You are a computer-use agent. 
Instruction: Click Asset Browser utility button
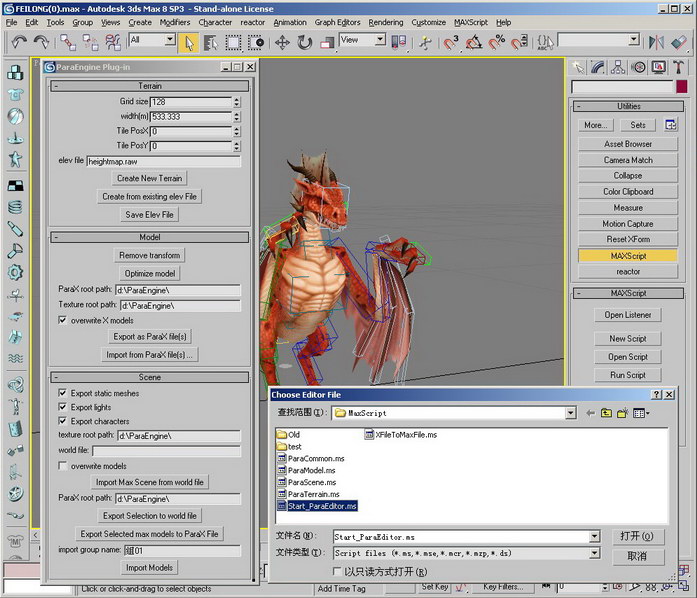click(628, 144)
